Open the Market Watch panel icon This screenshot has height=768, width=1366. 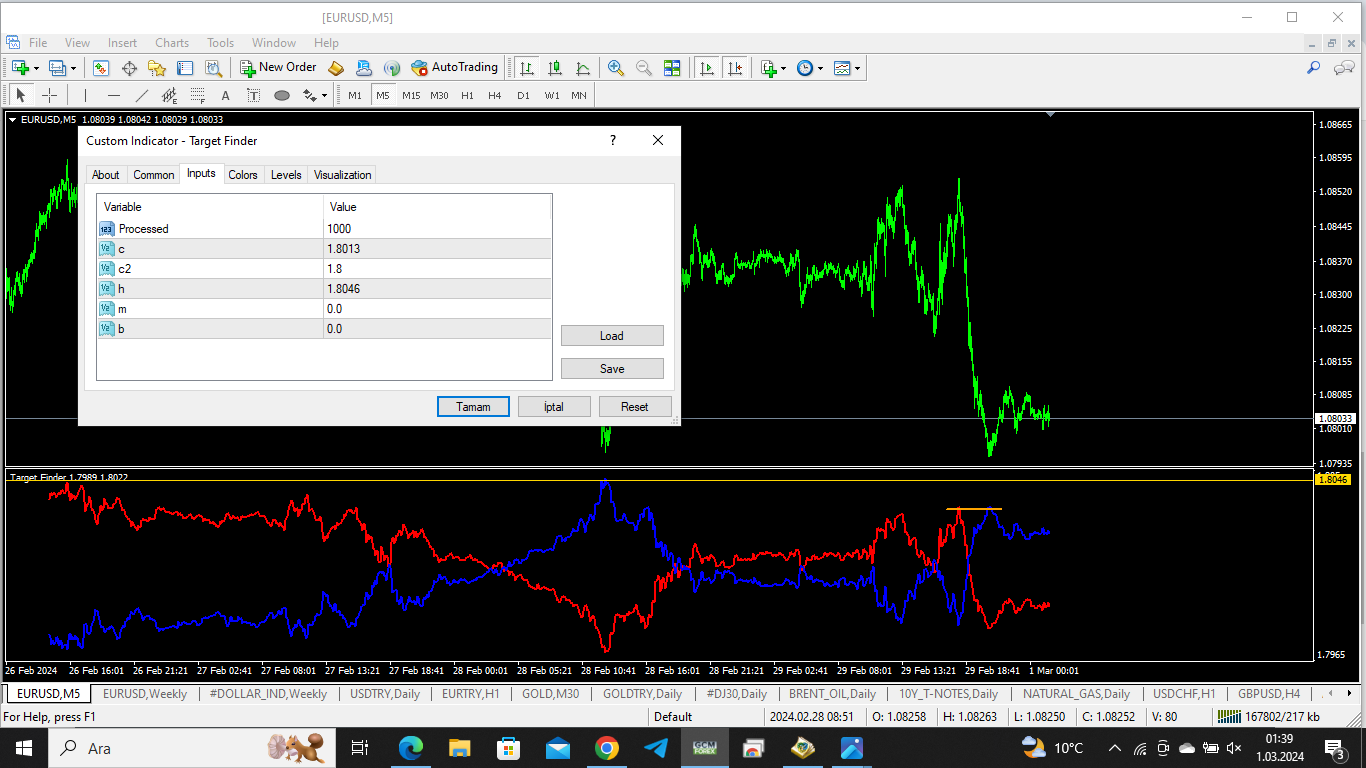(x=101, y=68)
